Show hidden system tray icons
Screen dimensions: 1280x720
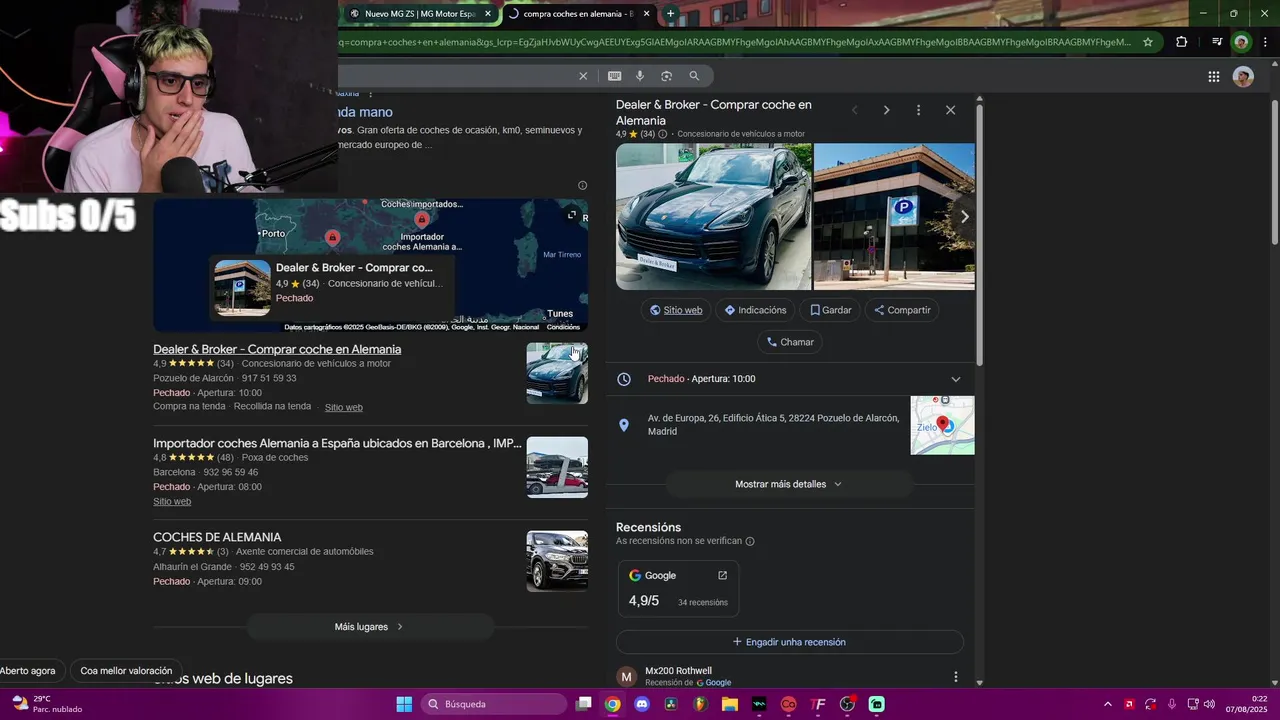(1107, 704)
